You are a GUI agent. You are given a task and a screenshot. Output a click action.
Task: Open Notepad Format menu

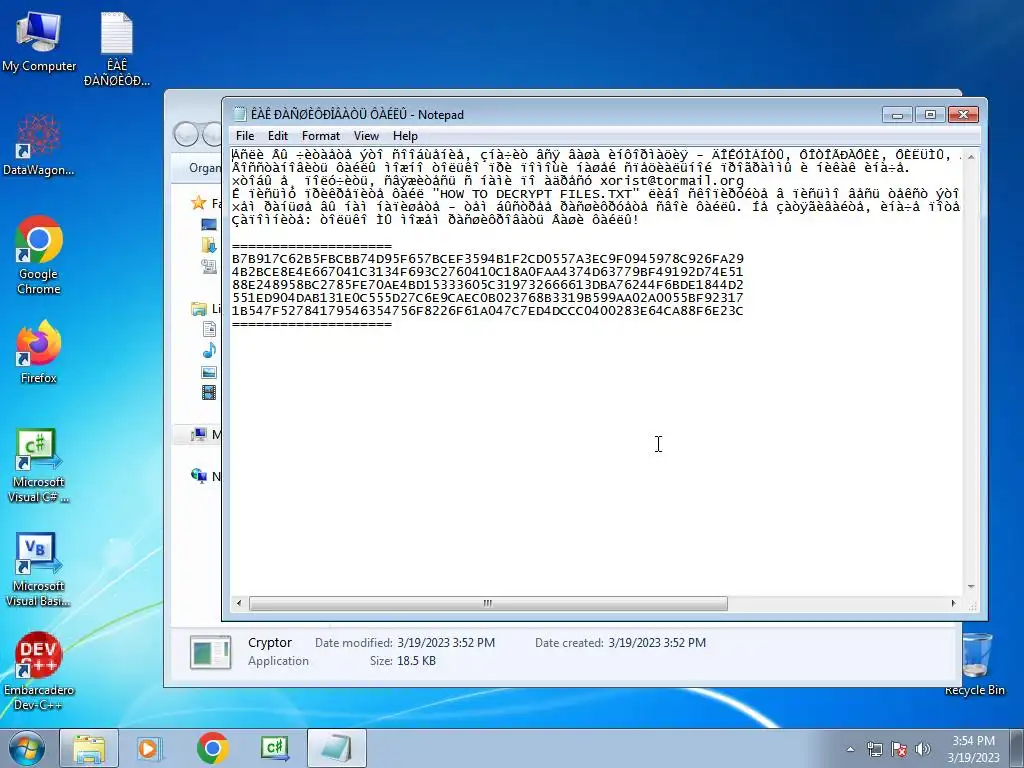(321, 136)
